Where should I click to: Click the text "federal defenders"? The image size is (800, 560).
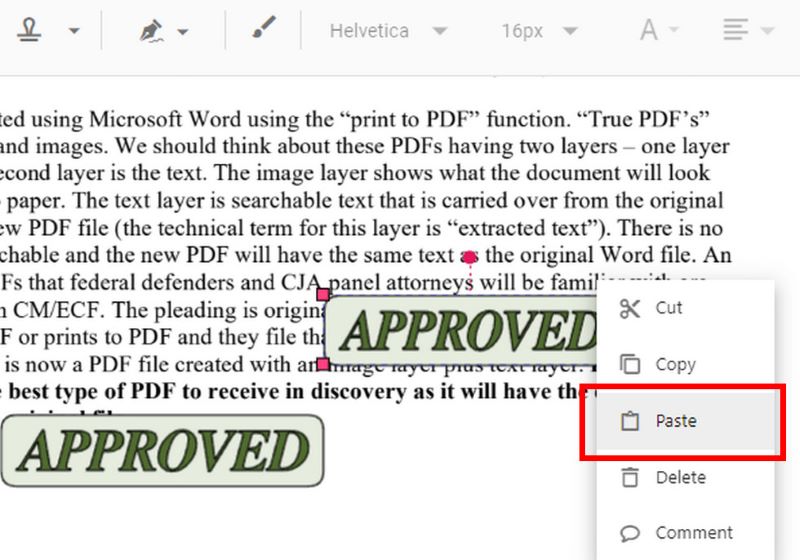point(153,283)
